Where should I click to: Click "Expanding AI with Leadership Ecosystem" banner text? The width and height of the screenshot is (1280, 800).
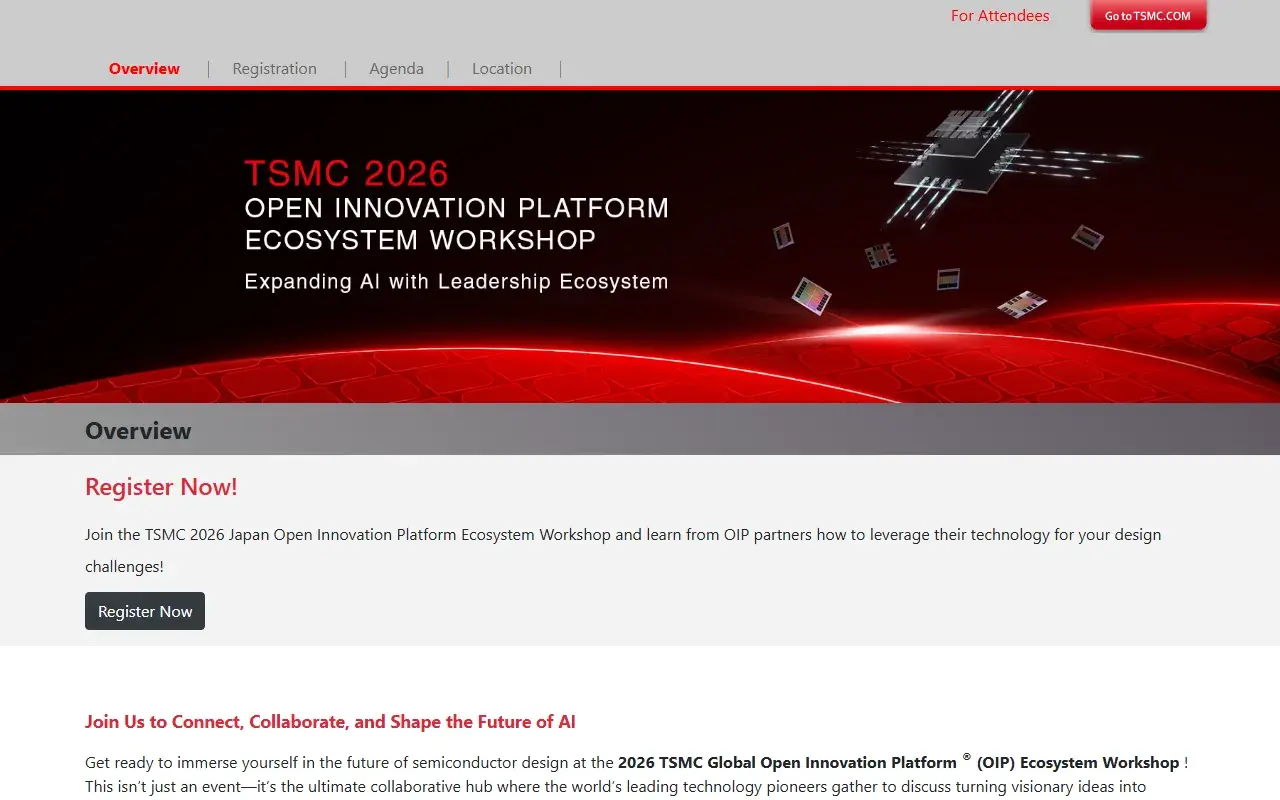point(456,282)
